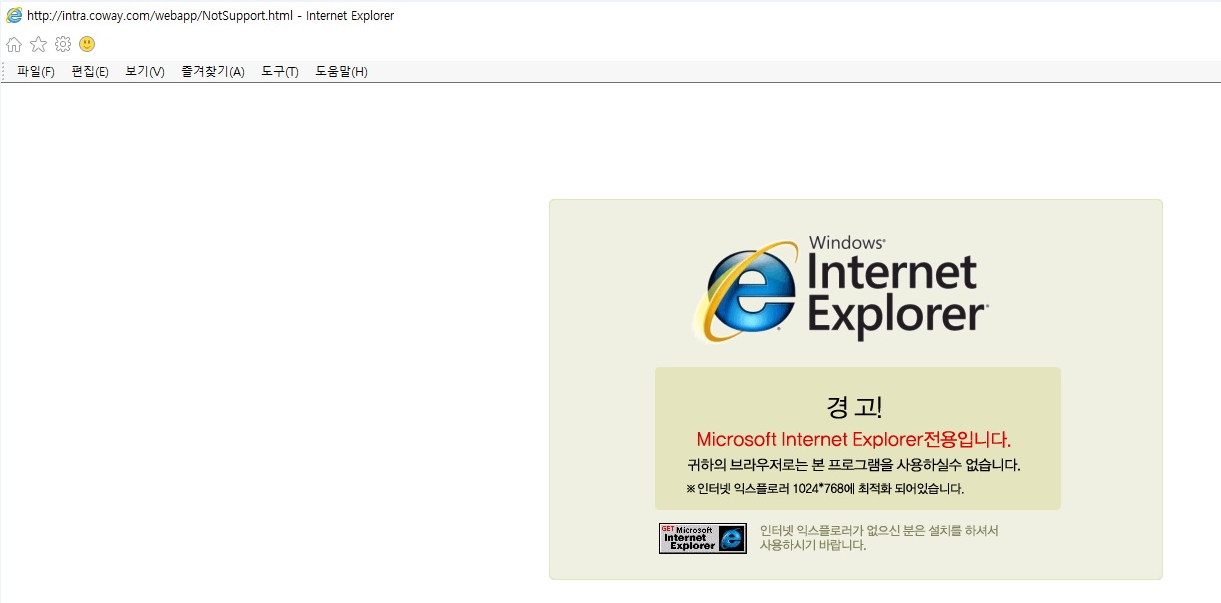Image resolution: width=1221 pixels, height=603 pixels.
Task: Click the 인터넷 익스플로러가 없으신 분은 설치 text
Action: (879, 538)
